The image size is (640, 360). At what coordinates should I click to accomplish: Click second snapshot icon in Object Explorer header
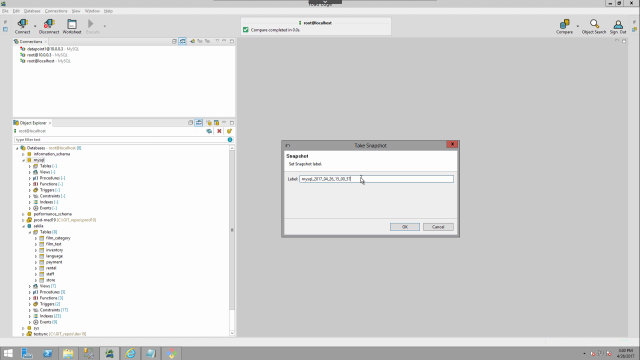coord(216,122)
